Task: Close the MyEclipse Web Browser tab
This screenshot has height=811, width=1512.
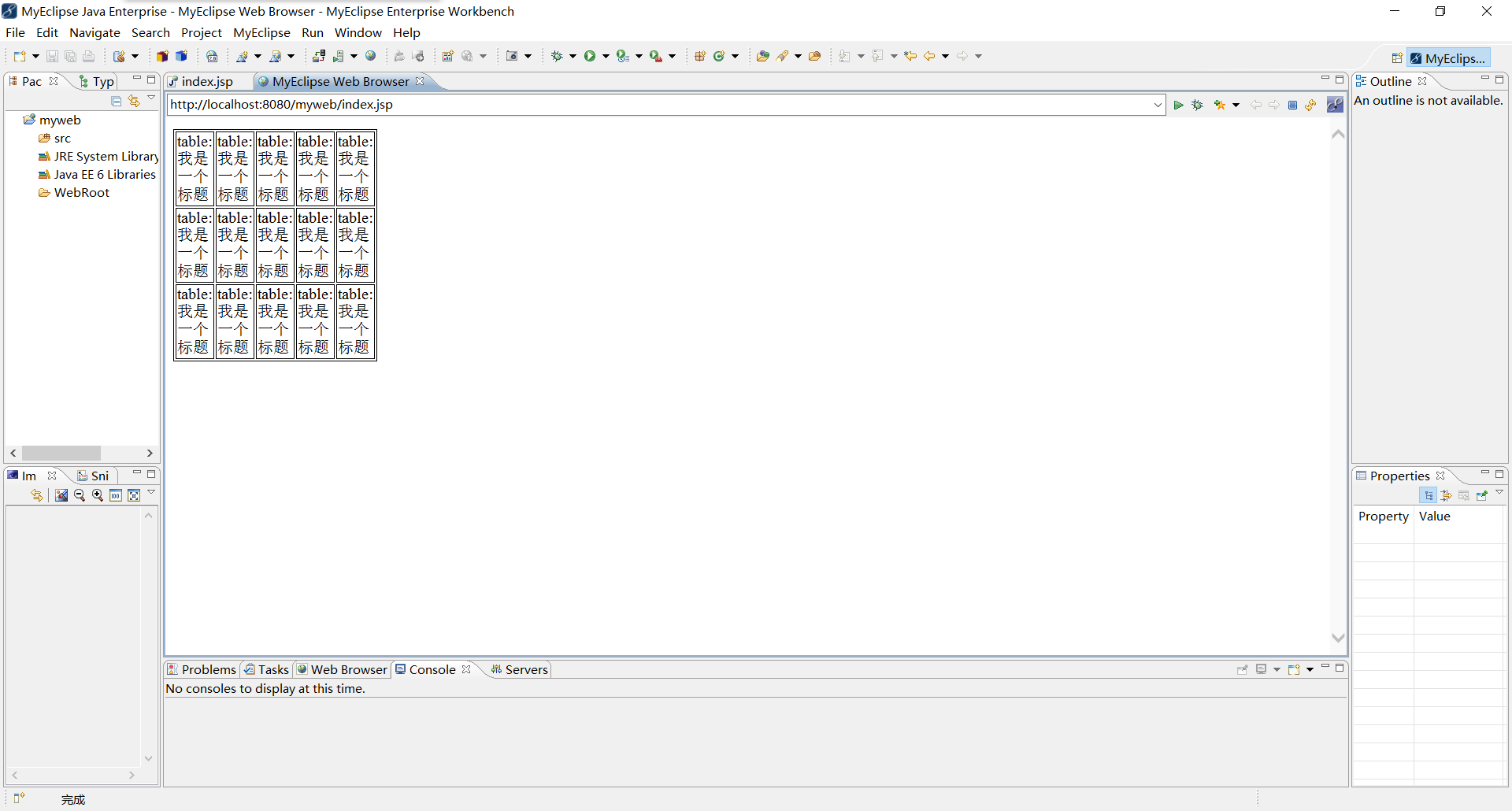Action: (420, 81)
